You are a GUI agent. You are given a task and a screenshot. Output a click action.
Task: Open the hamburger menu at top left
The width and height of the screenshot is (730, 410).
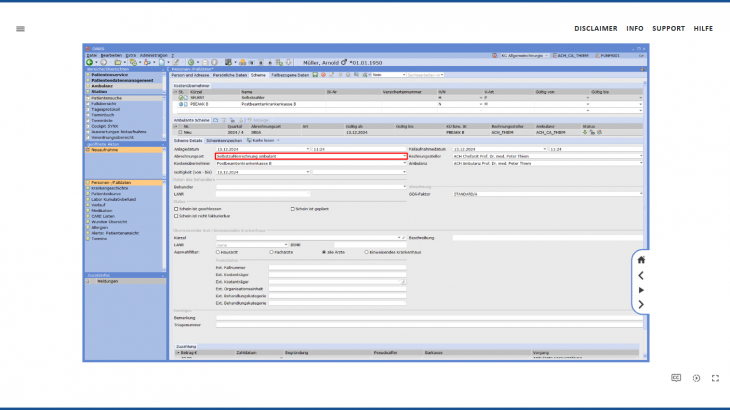20,28
